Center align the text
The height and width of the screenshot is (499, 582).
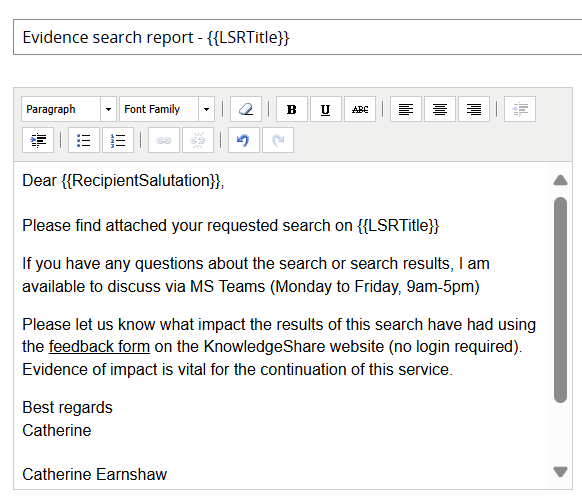pyautogui.click(x=440, y=109)
